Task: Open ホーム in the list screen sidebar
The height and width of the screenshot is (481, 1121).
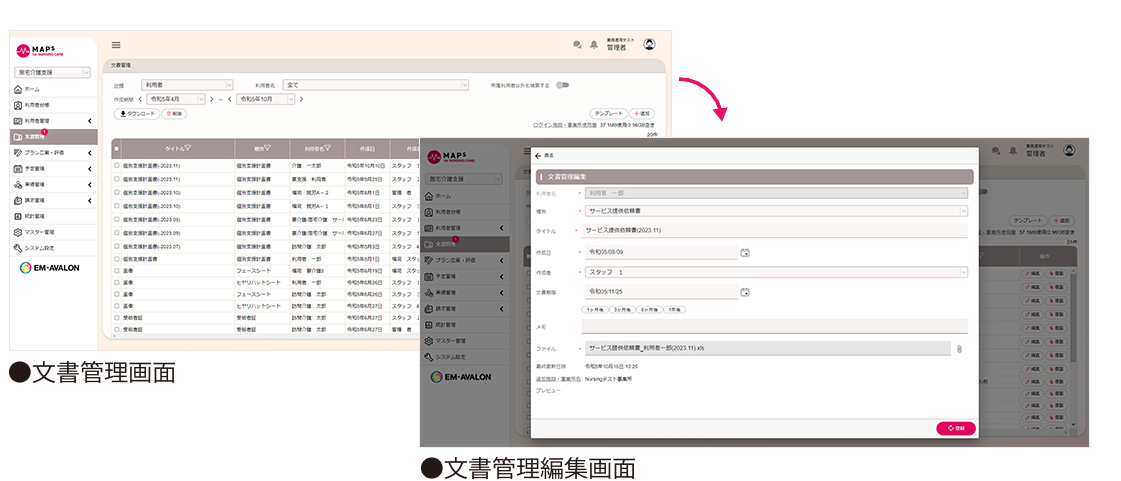Action: pos(54,89)
